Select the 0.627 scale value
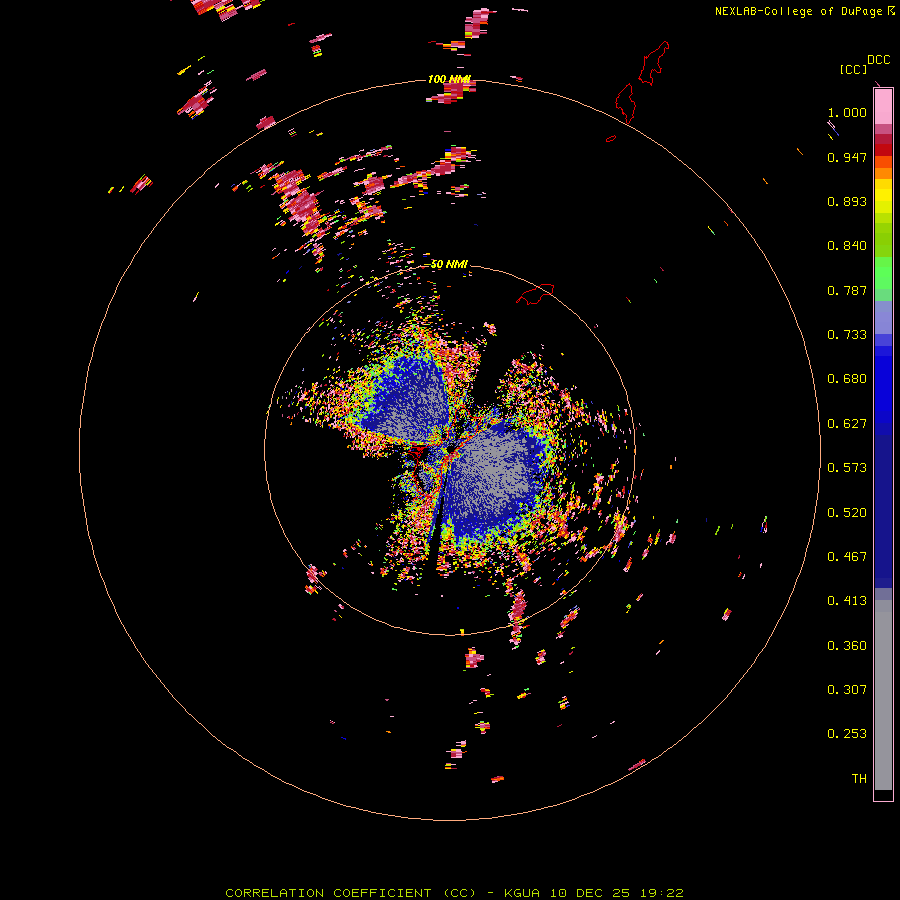Image resolution: width=900 pixels, height=900 pixels. [x=847, y=424]
